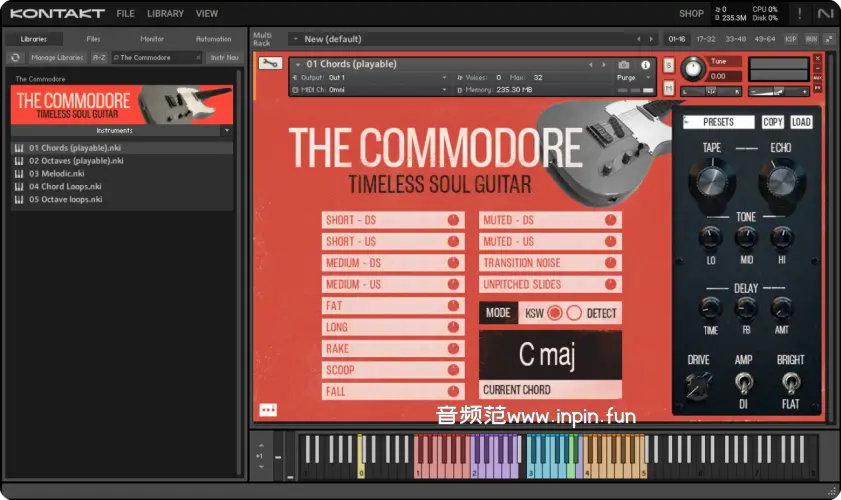Viewport: 841px width, 500px height.
Task: Toggle the UNPITCHED SLIDES articulation dot
Action: click(610, 284)
